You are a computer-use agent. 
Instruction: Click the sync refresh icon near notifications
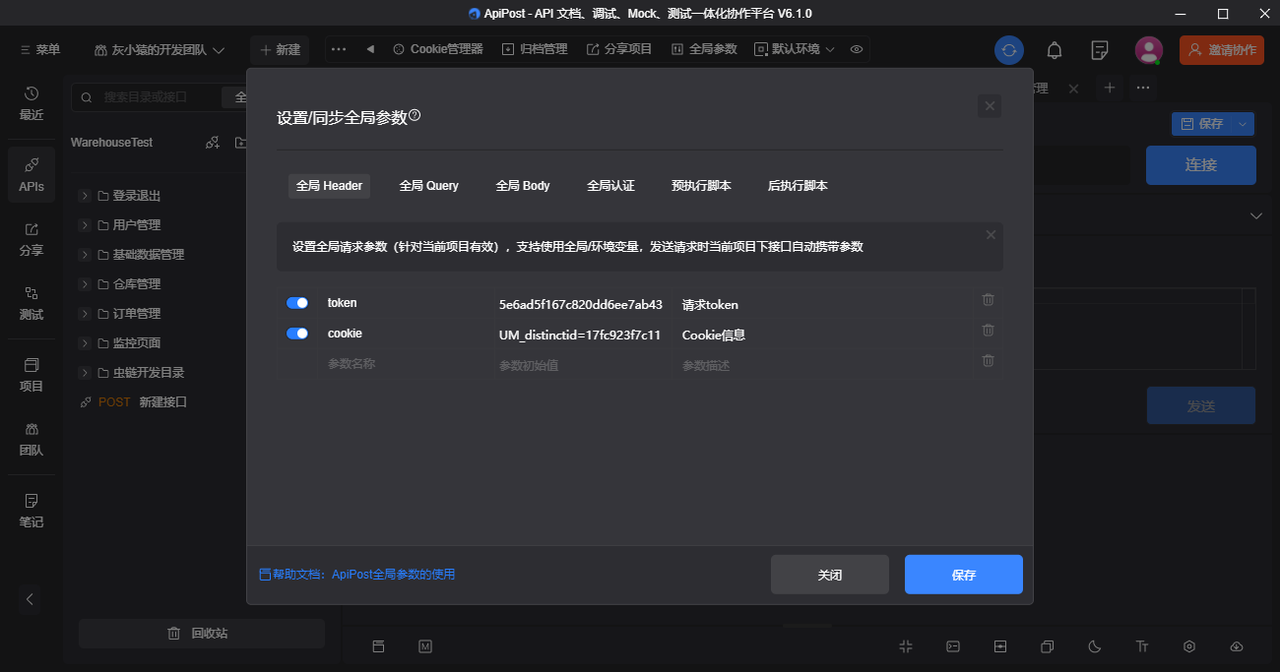coord(1008,48)
